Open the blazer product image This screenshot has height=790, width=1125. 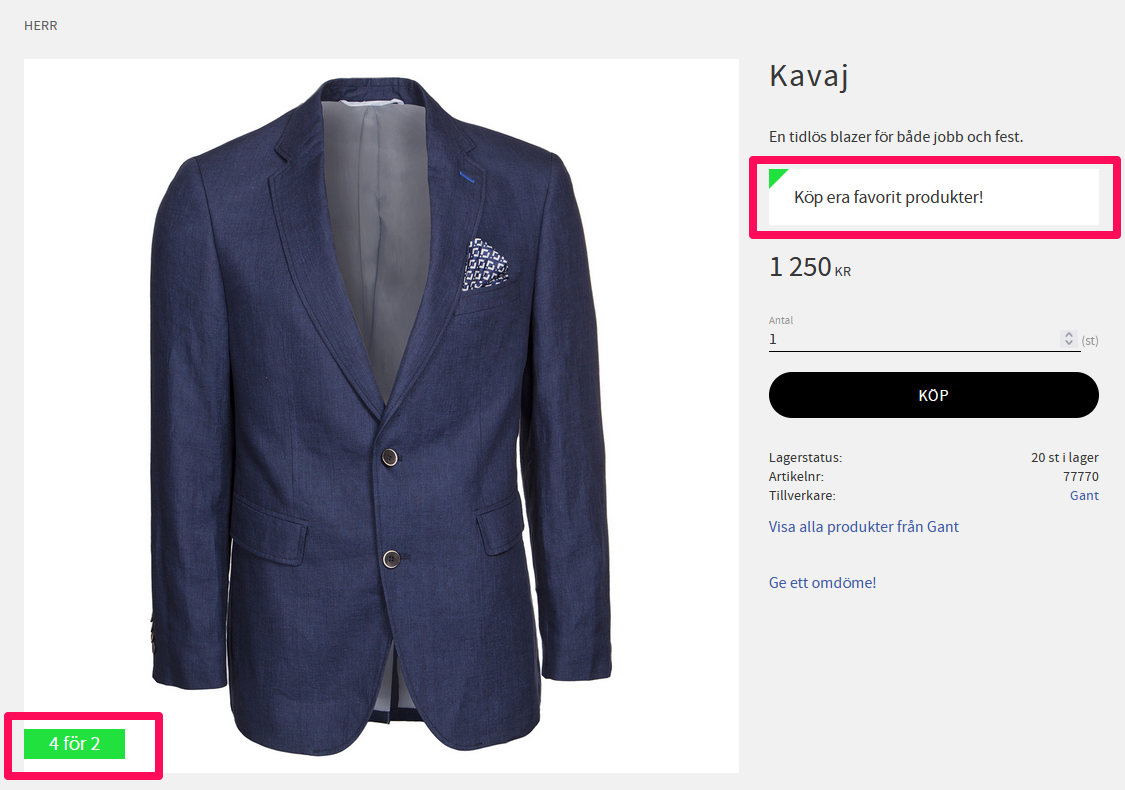click(381, 415)
